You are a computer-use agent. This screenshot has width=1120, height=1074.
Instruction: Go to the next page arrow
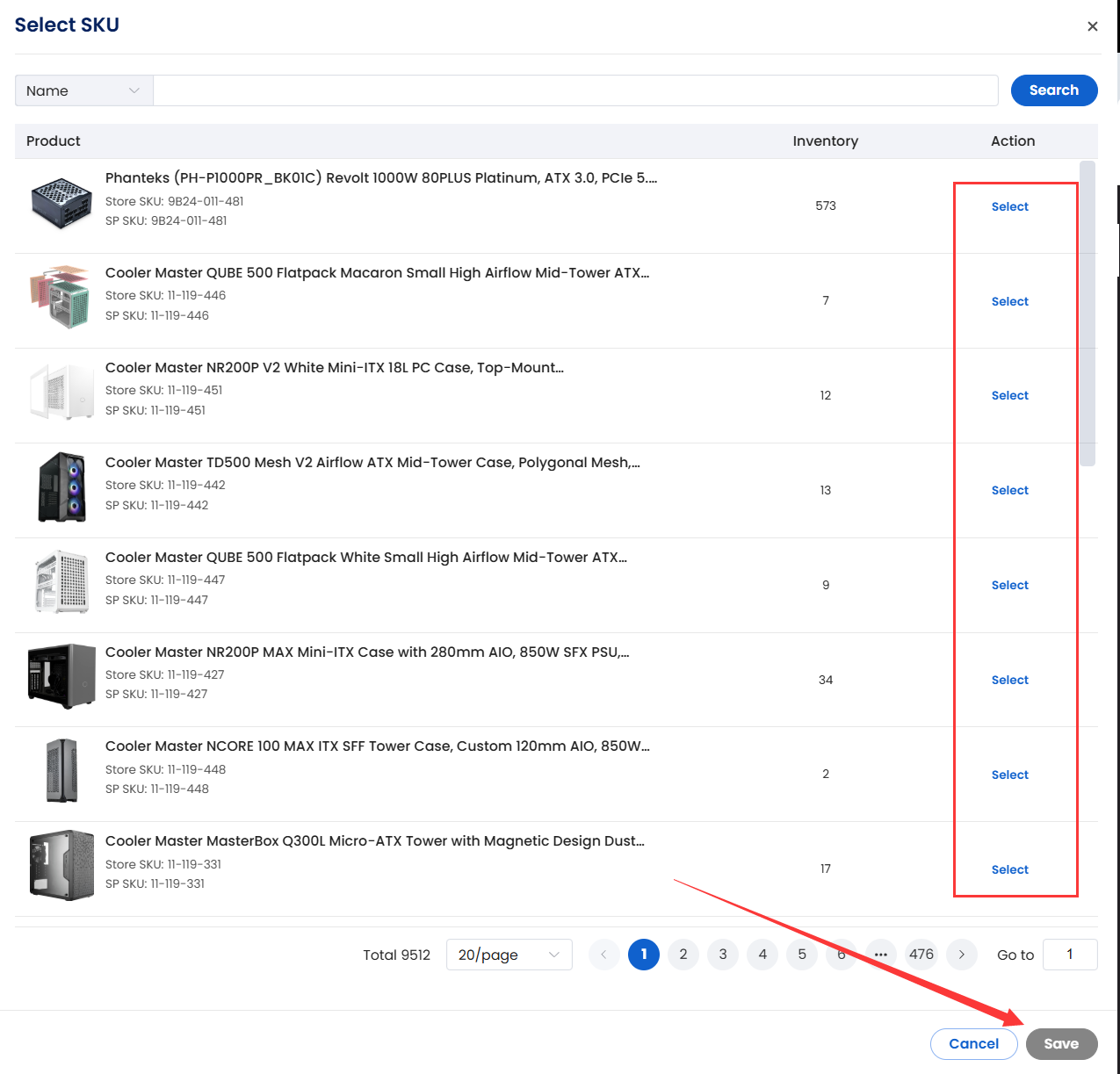click(962, 955)
